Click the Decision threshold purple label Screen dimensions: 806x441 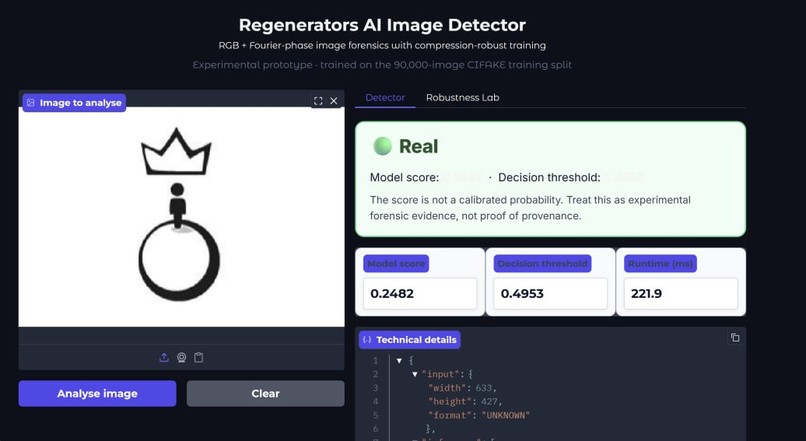[x=542, y=264]
